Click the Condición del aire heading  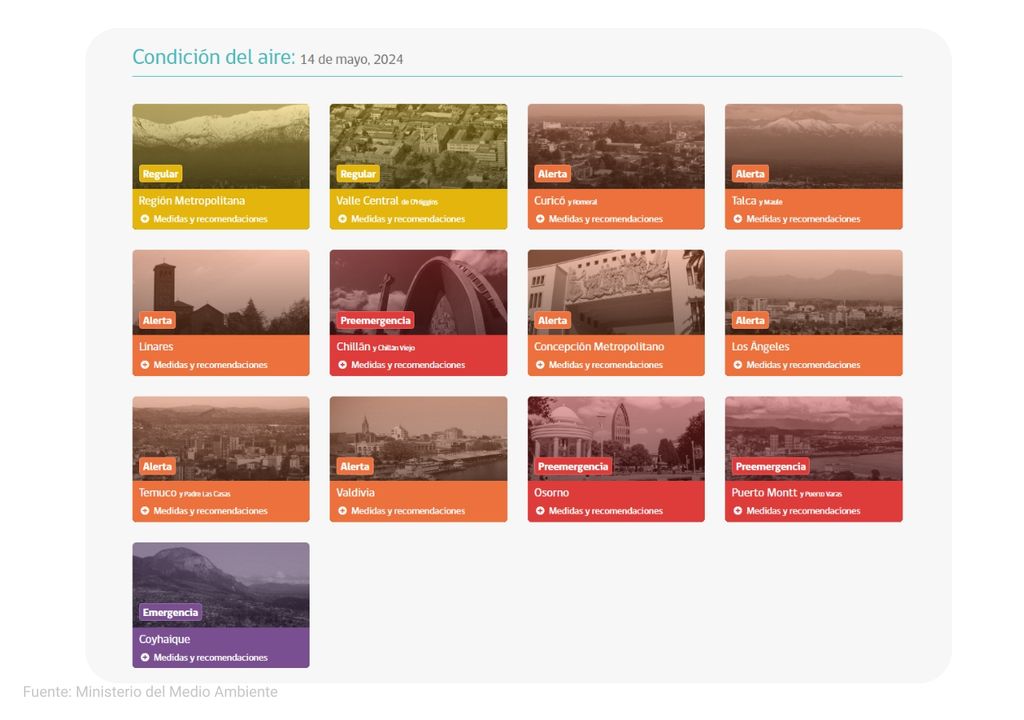(214, 58)
